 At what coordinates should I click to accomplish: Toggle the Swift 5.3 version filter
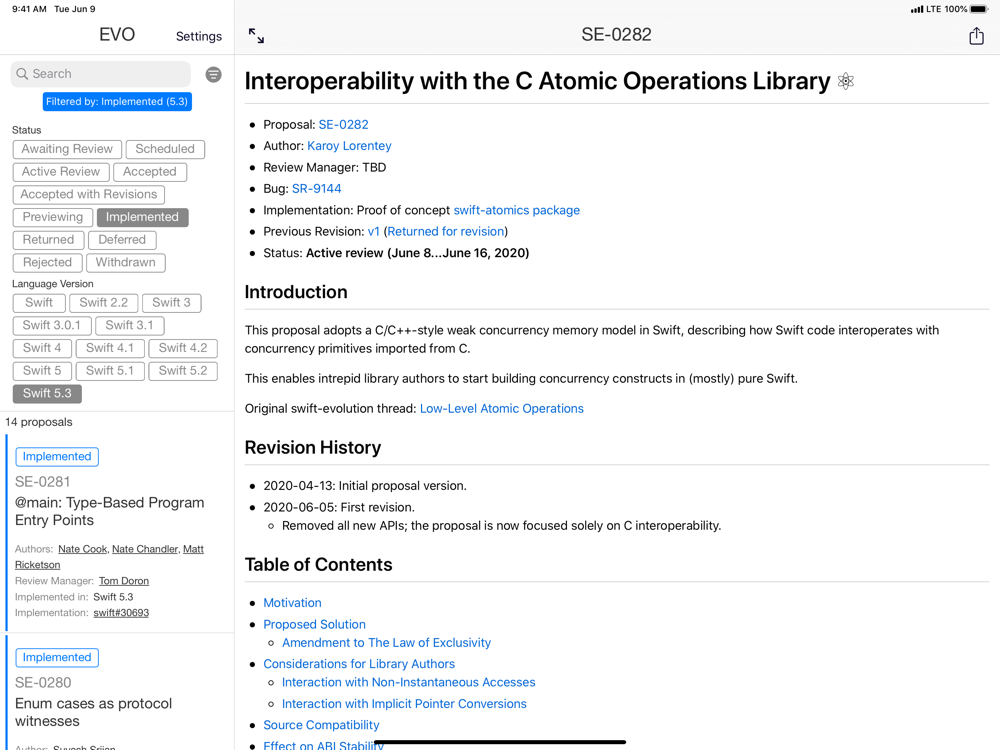click(x=47, y=393)
